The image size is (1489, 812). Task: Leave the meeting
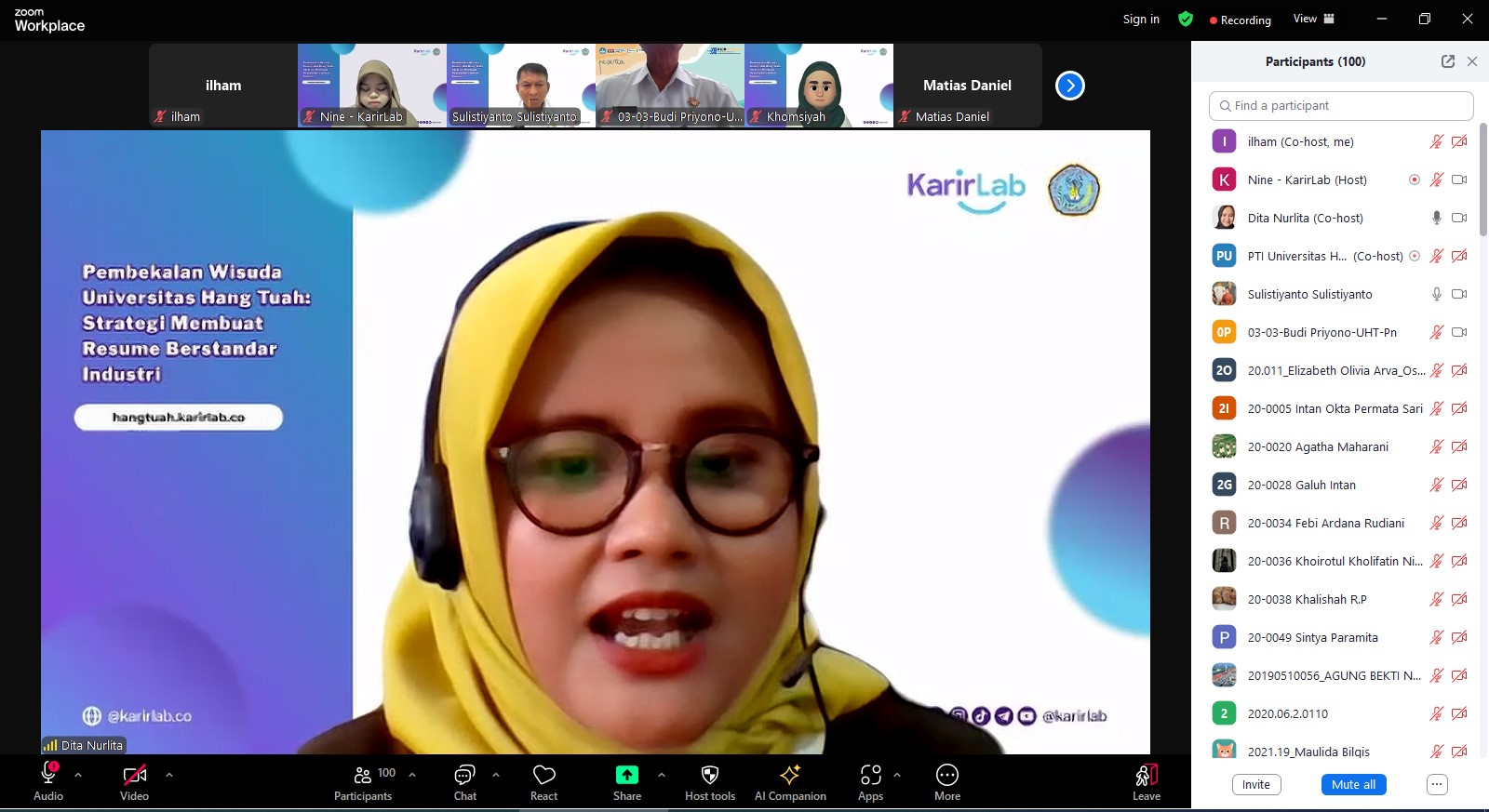click(1146, 781)
